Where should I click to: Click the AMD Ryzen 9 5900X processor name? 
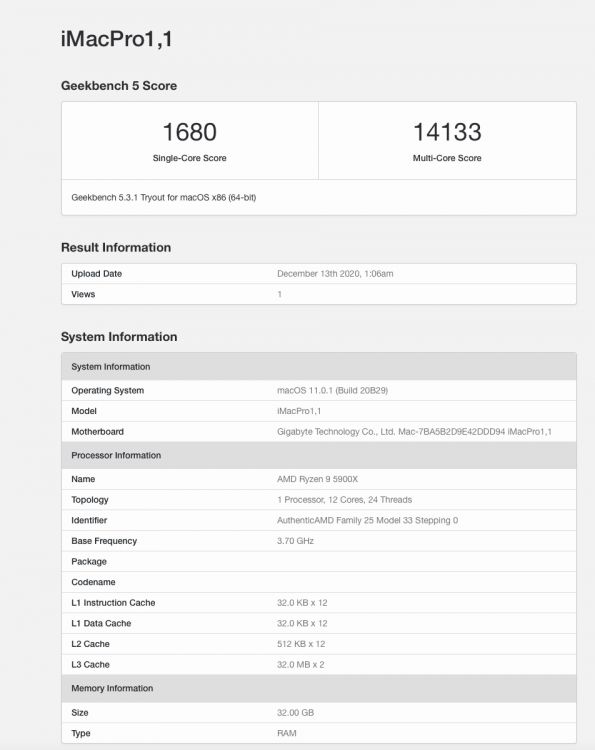coord(317,479)
